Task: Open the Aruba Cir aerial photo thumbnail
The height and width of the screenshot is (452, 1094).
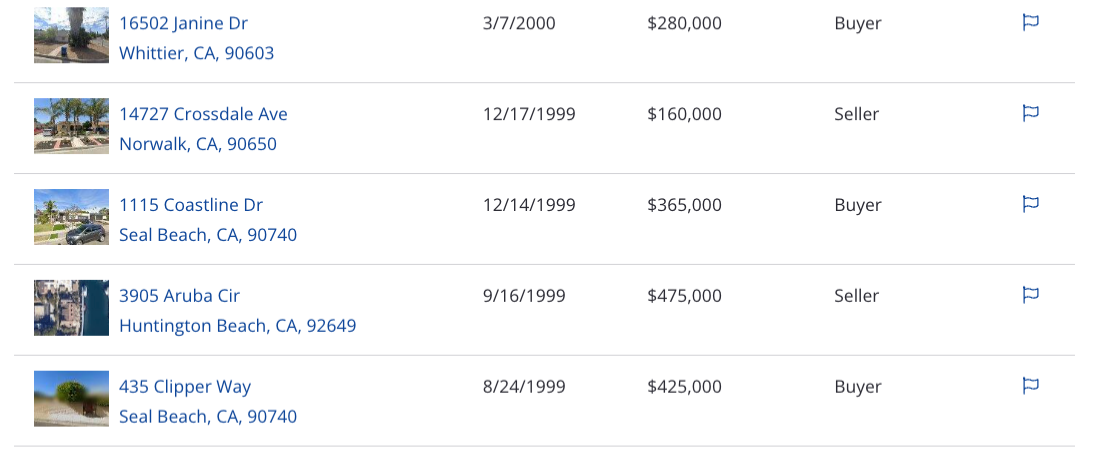Action: click(x=71, y=308)
